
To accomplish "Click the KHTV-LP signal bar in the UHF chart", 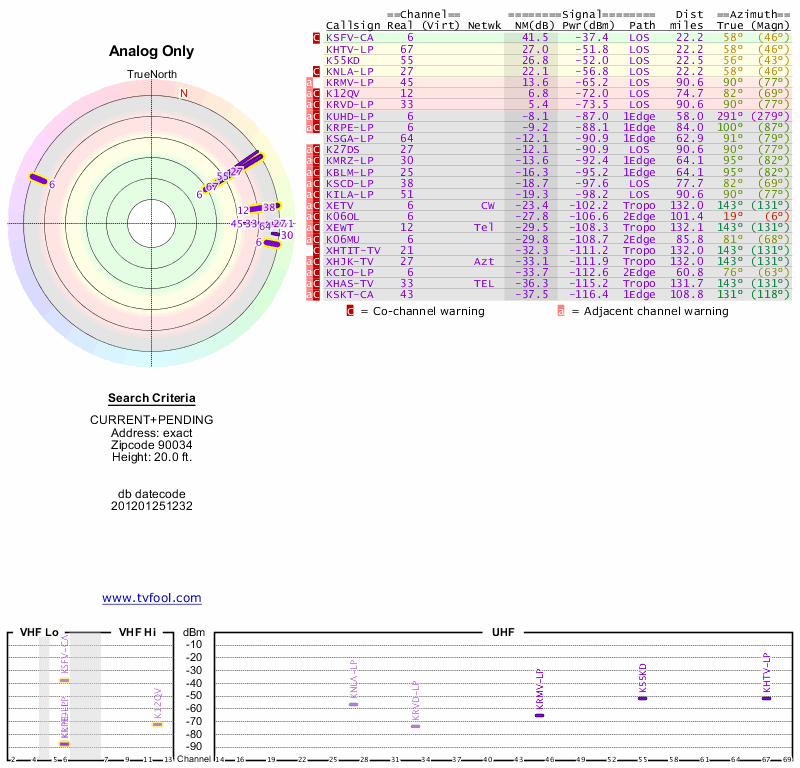I will click(766, 697).
